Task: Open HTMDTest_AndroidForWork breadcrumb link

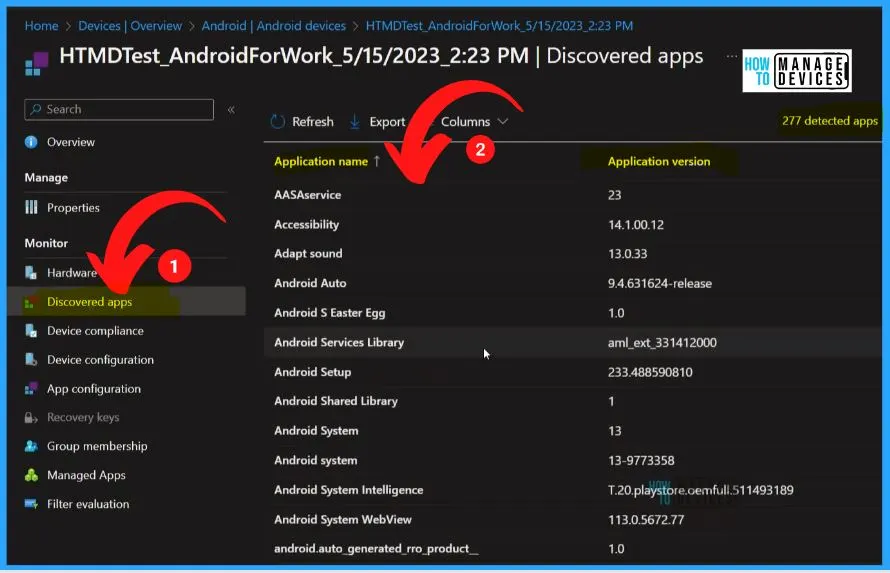Action: click(499, 26)
